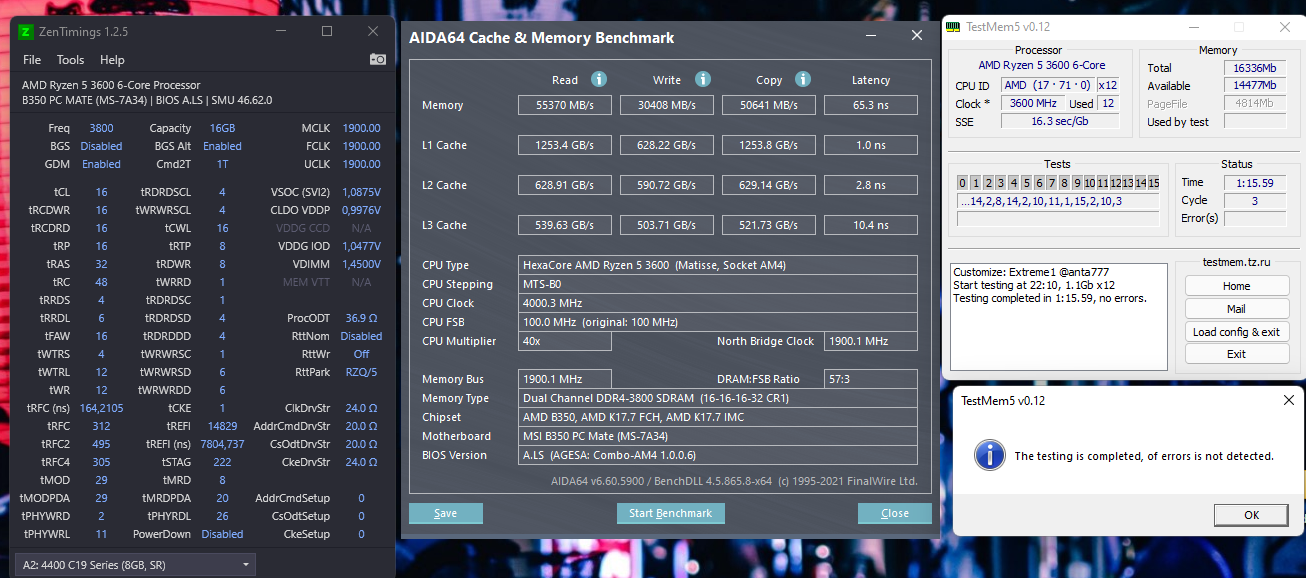Maximize the ZenTimings window
Viewport: 1306px width, 578px height.
pos(326,31)
